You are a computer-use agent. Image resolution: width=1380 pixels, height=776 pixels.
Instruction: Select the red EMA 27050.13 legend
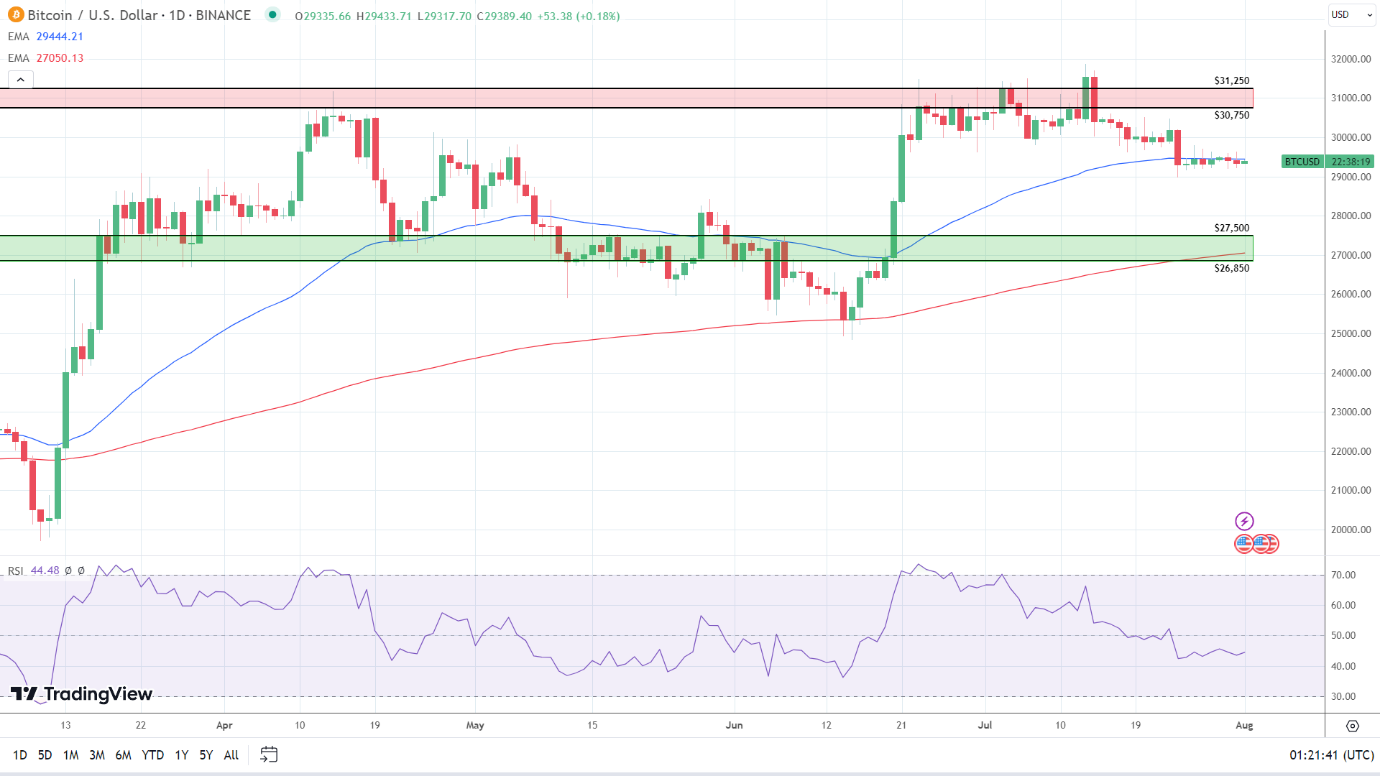coord(46,58)
